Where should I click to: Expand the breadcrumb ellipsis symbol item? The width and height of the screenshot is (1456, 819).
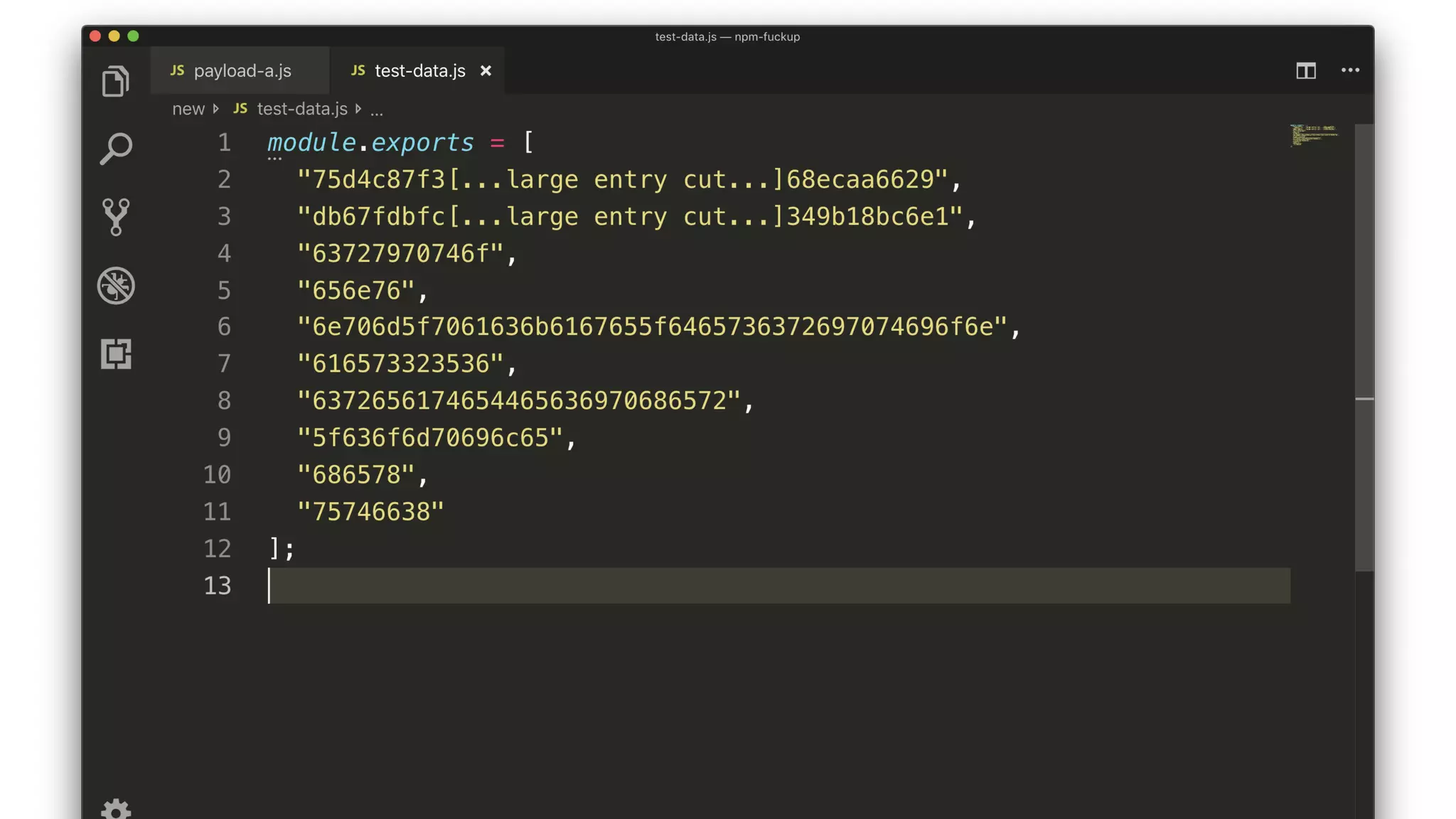point(377,109)
